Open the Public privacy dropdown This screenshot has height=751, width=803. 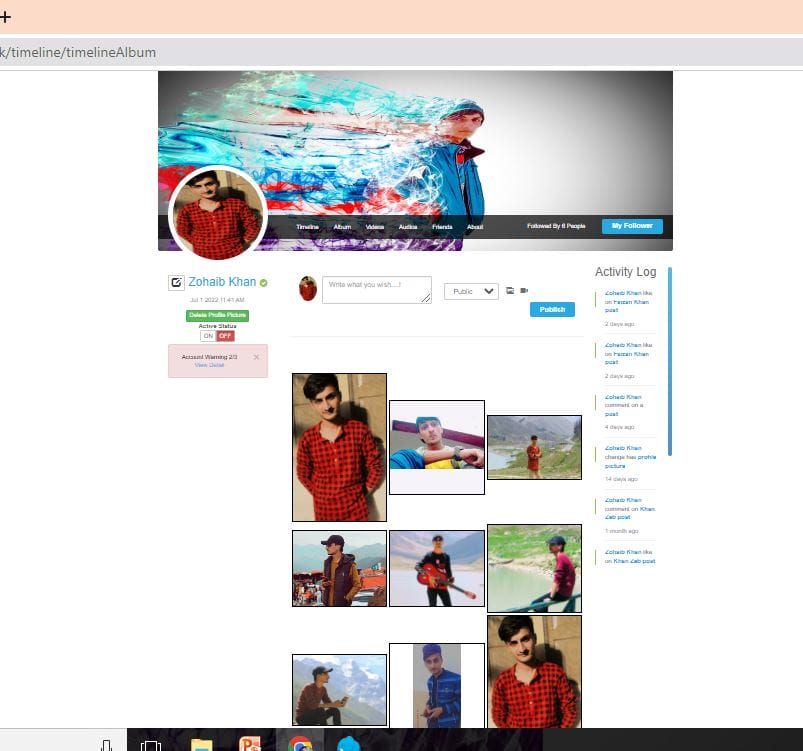point(471,291)
